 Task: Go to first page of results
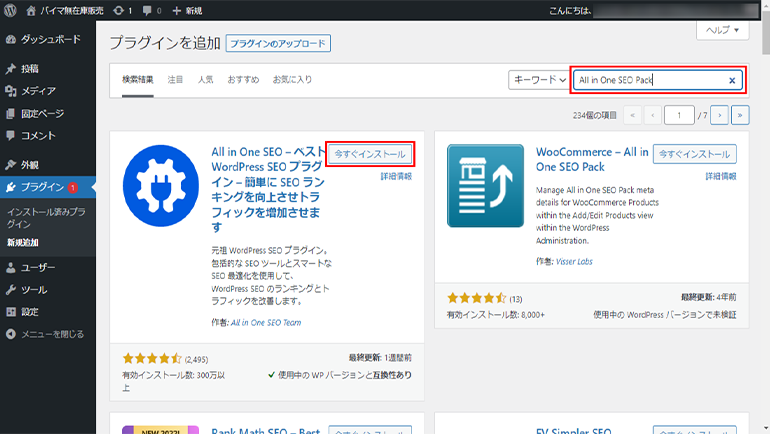coord(632,115)
